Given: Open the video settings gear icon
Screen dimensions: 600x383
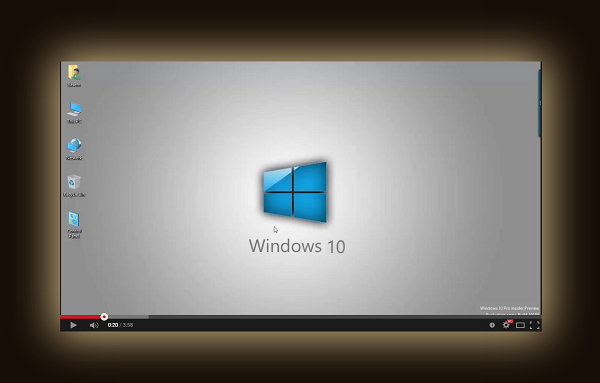Looking at the screenshot, I should (506, 325).
